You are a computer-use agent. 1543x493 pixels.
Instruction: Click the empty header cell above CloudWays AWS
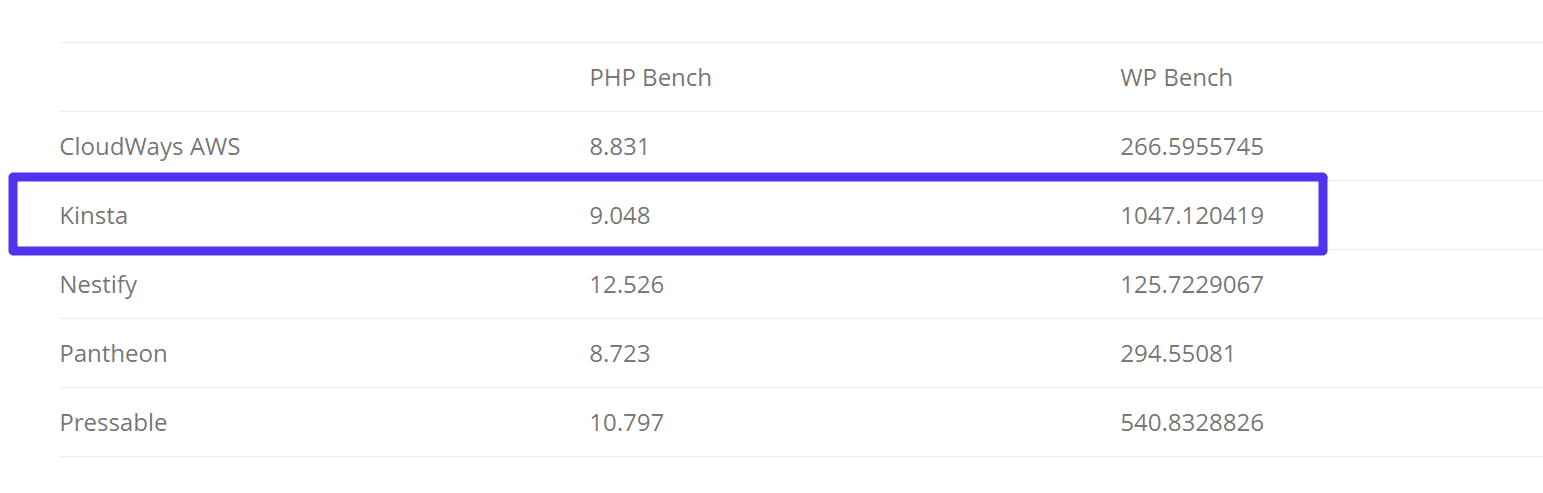[300, 78]
